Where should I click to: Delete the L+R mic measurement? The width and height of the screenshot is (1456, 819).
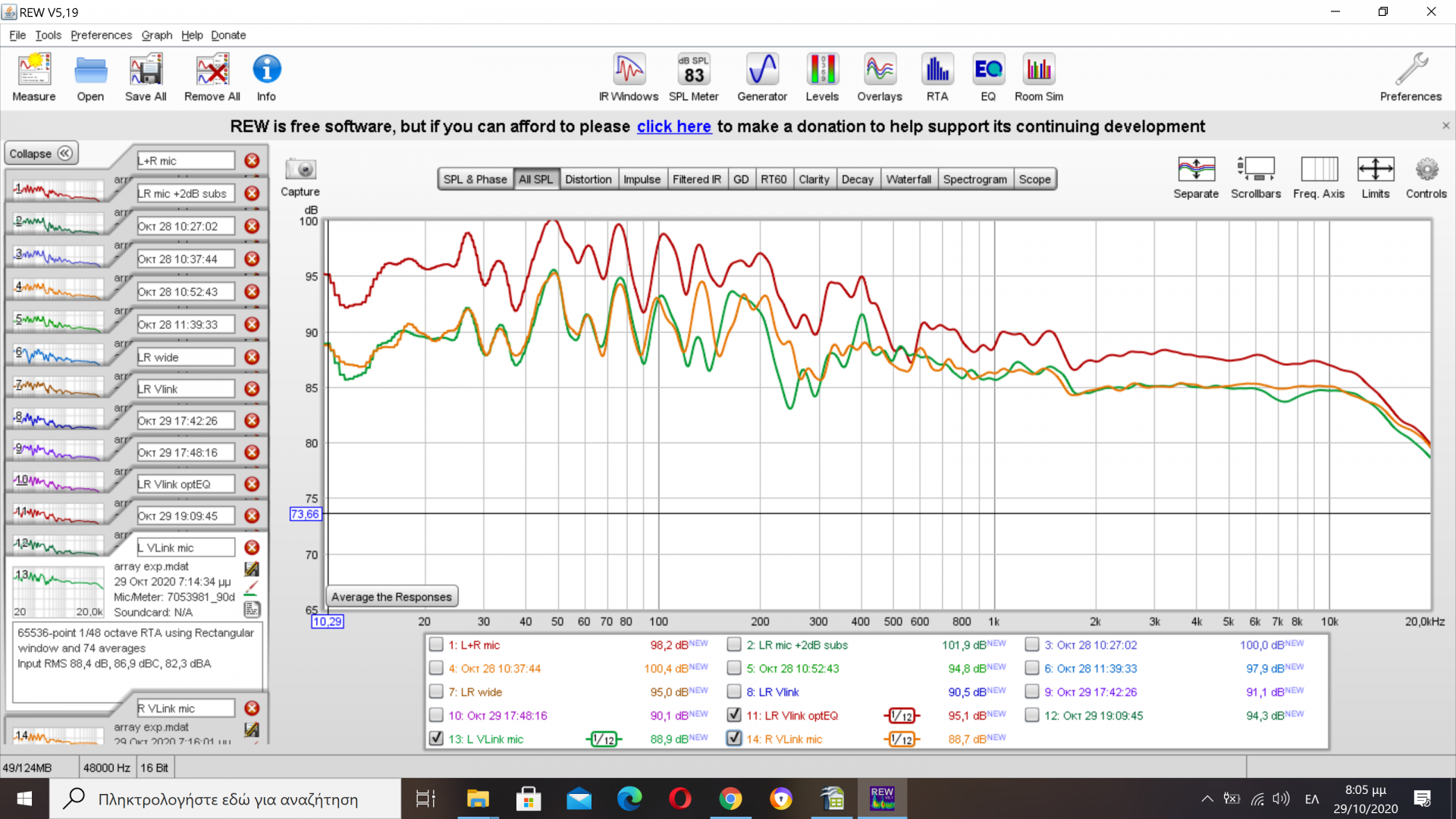(252, 161)
